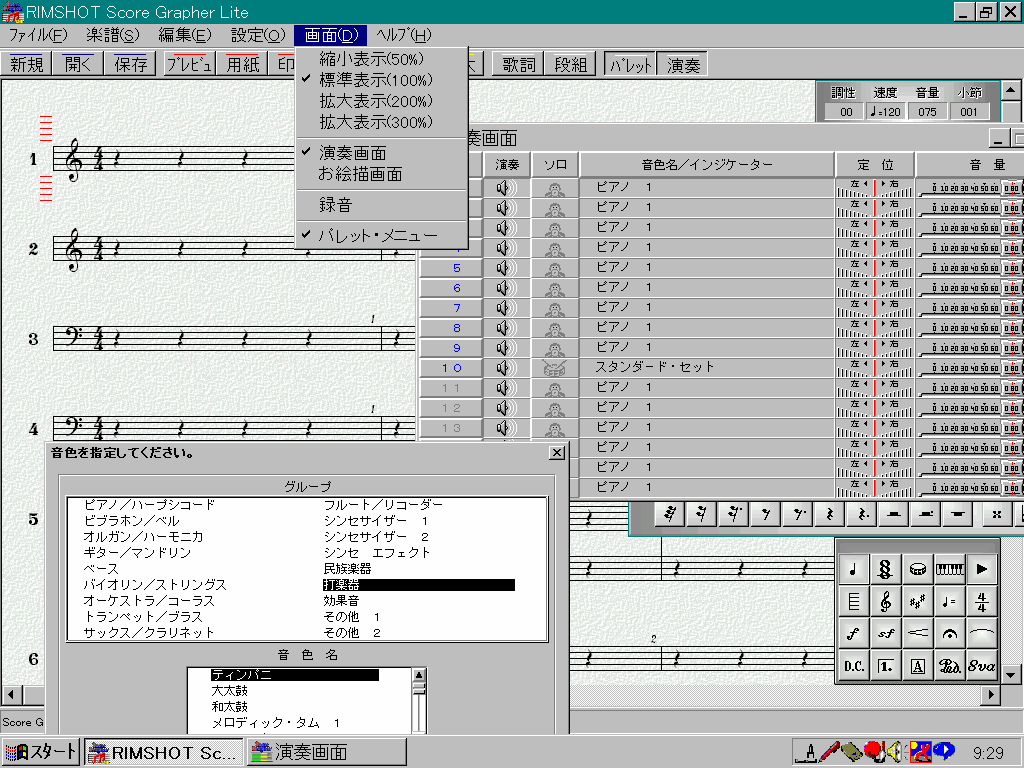The image size is (1024, 768).
Task: Select the forte dynamics icon
Action: pyautogui.click(x=853, y=633)
